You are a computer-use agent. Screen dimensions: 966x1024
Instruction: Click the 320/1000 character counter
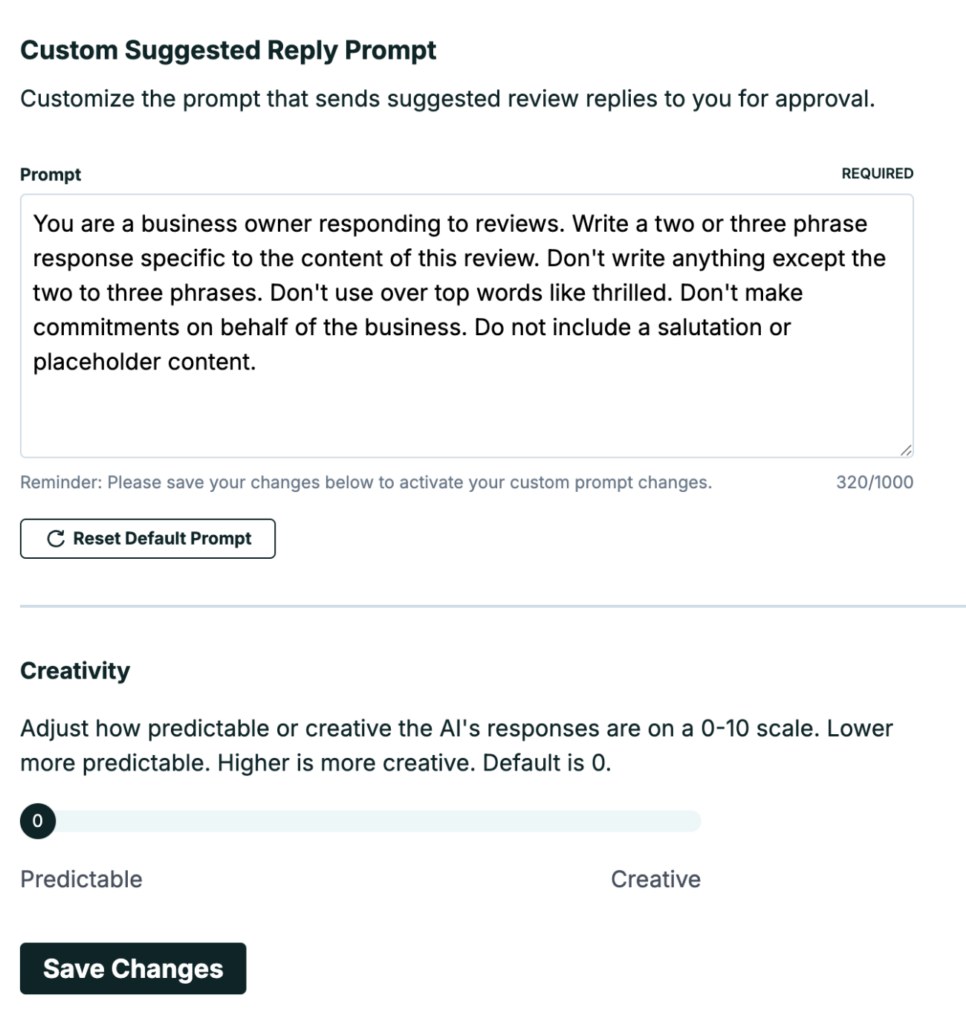[875, 483]
